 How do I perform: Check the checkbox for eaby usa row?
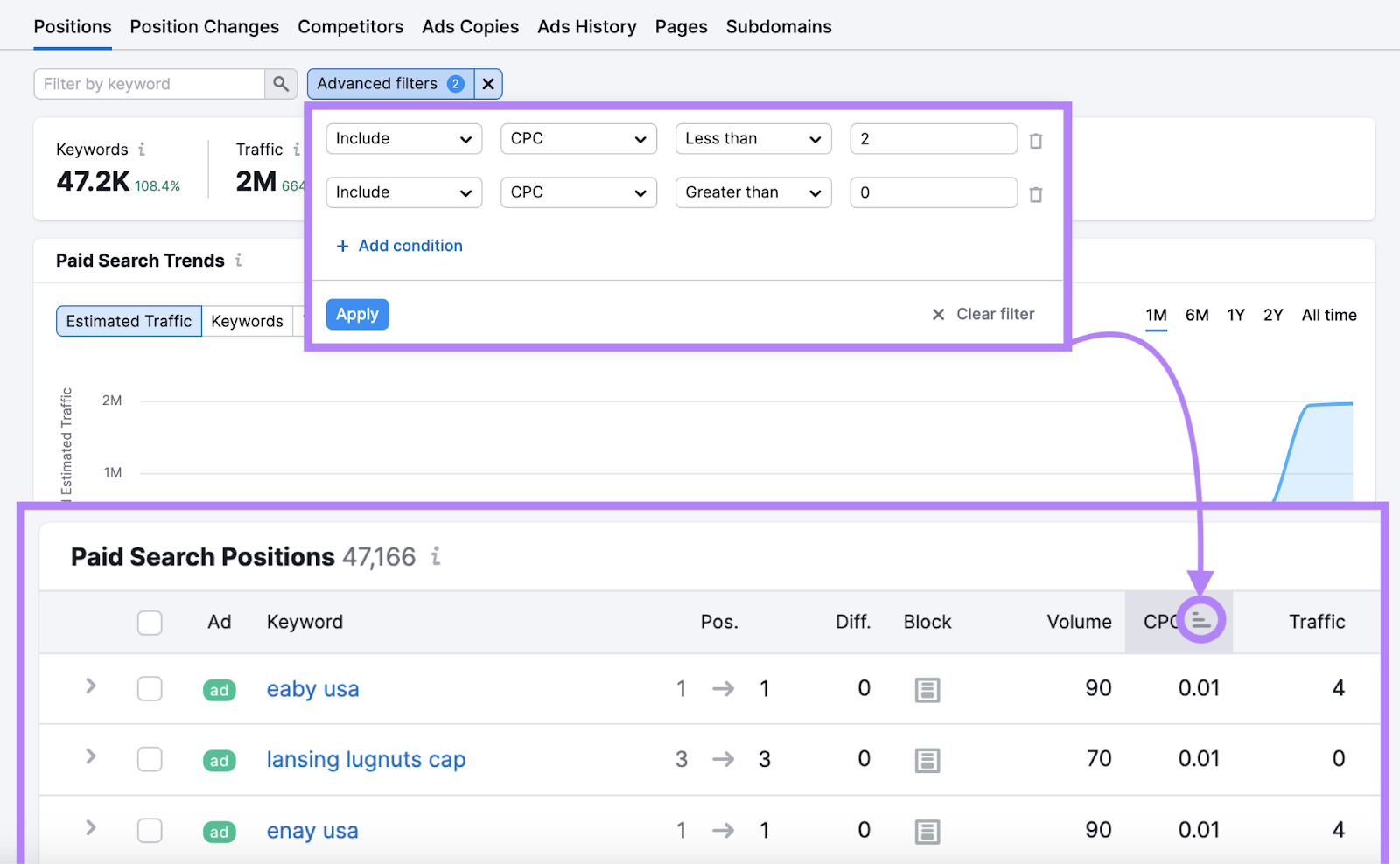pos(150,689)
